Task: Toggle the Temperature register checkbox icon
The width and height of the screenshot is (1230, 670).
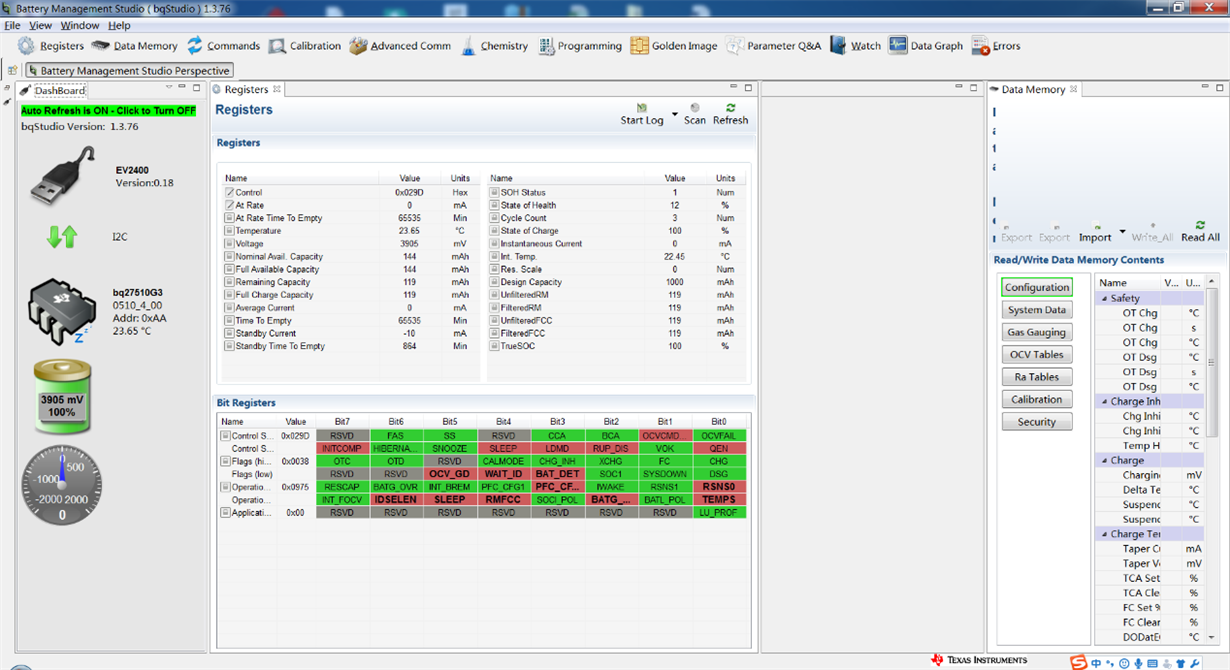Action: pos(229,231)
